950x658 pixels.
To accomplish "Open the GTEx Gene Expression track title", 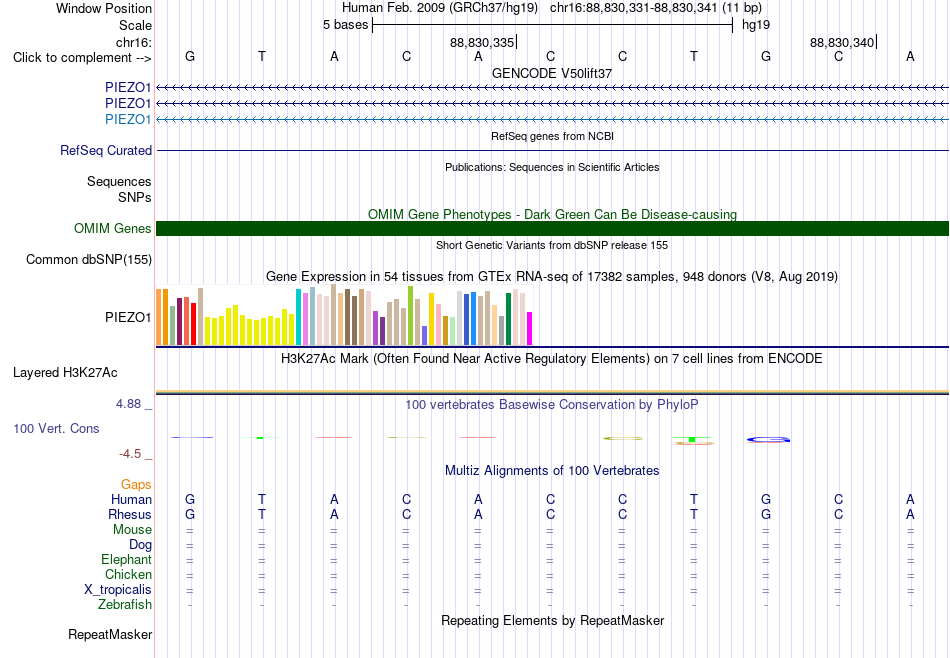I will click(552, 277).
